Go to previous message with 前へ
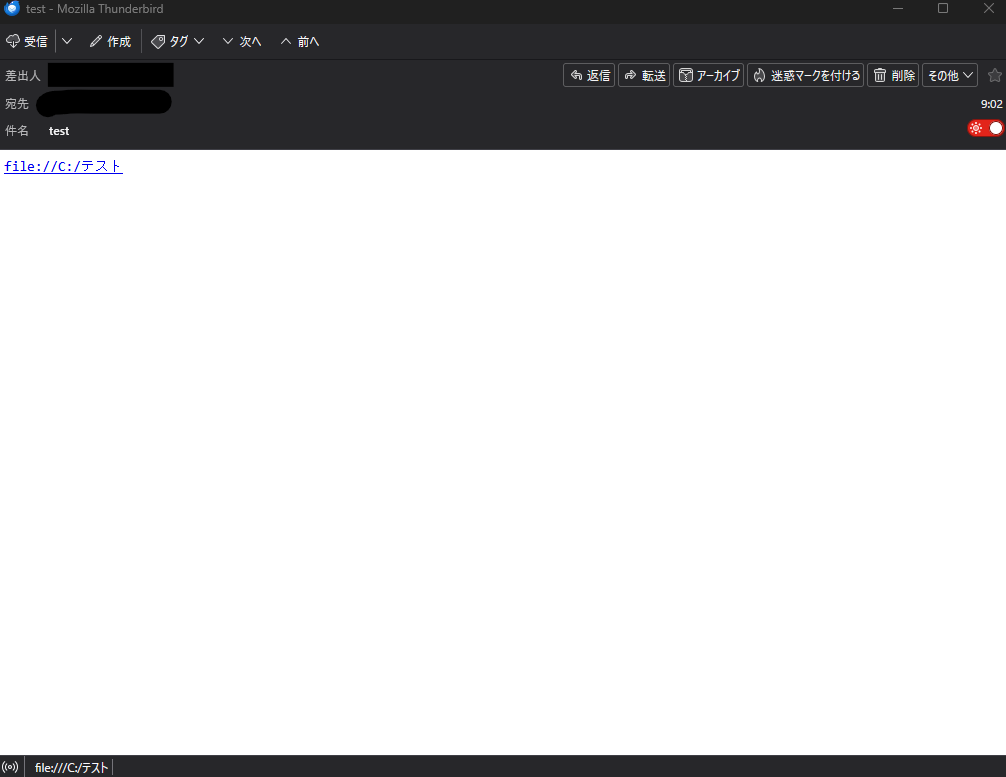 [x=300, y=42]
